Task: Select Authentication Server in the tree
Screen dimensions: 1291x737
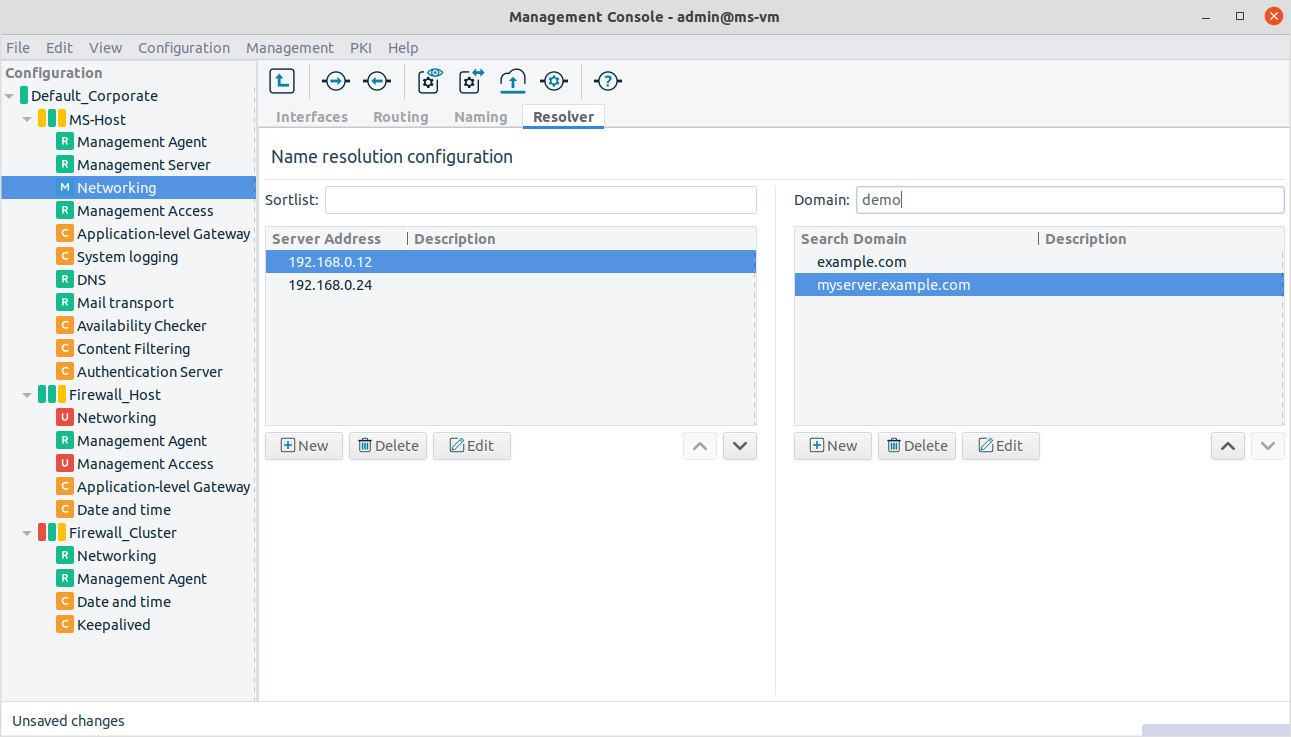Action: pyautogui.click(x=150, y=372)
